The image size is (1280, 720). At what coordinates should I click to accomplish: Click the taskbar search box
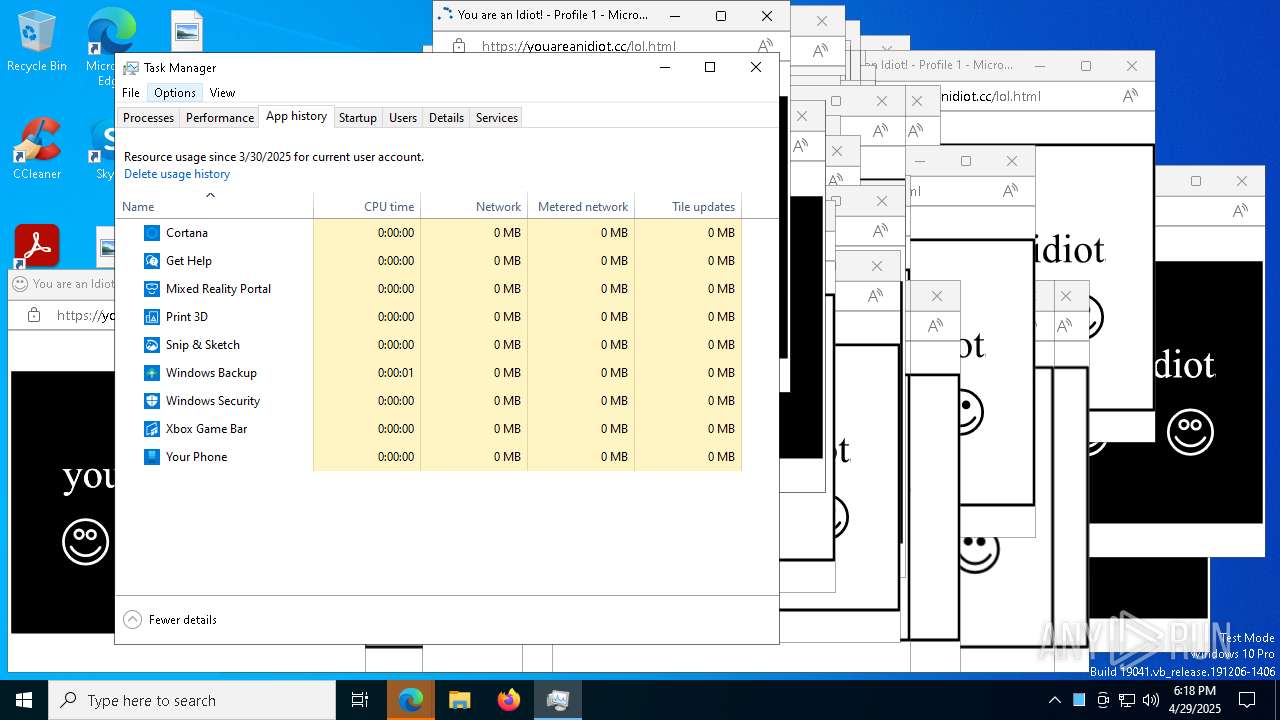pyautogui.click(x=192, y=700)
